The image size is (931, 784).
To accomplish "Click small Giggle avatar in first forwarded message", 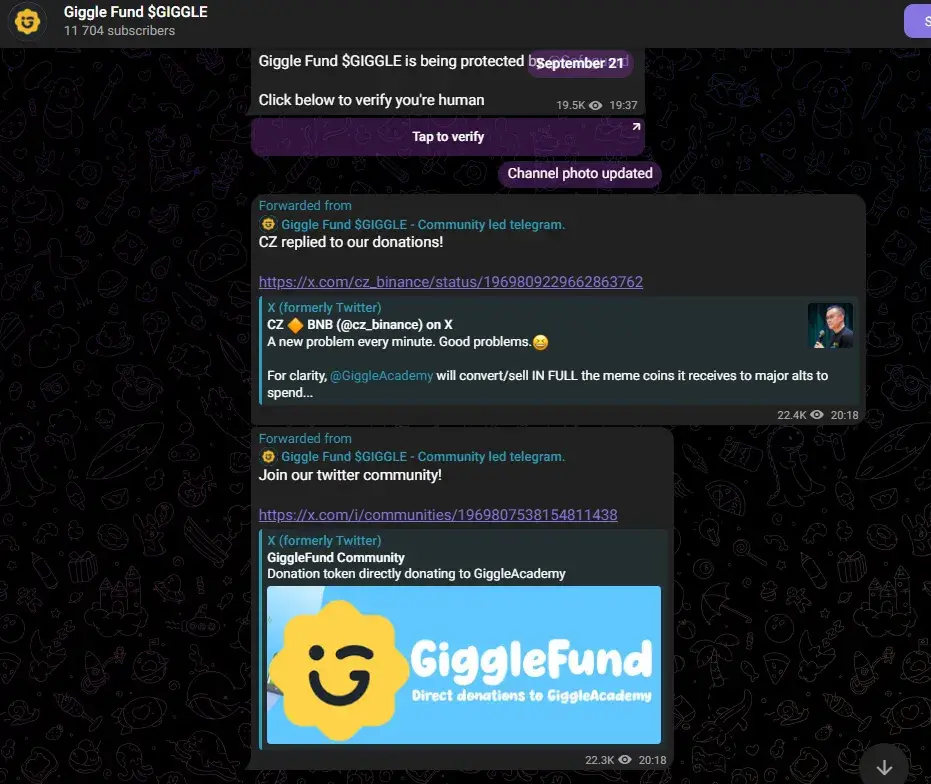I will (268, 225).
